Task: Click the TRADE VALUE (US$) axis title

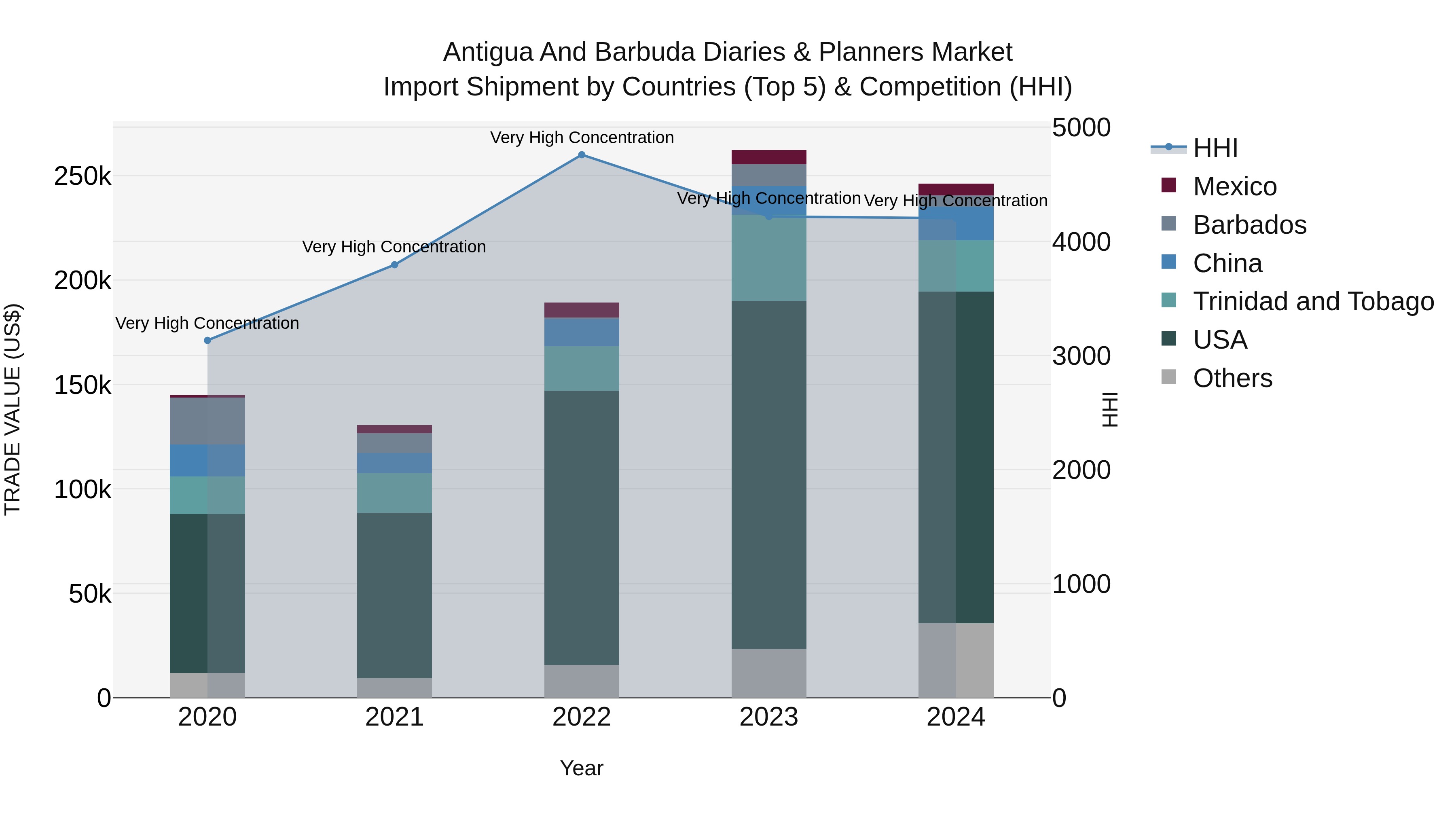Action: point(13,410)
